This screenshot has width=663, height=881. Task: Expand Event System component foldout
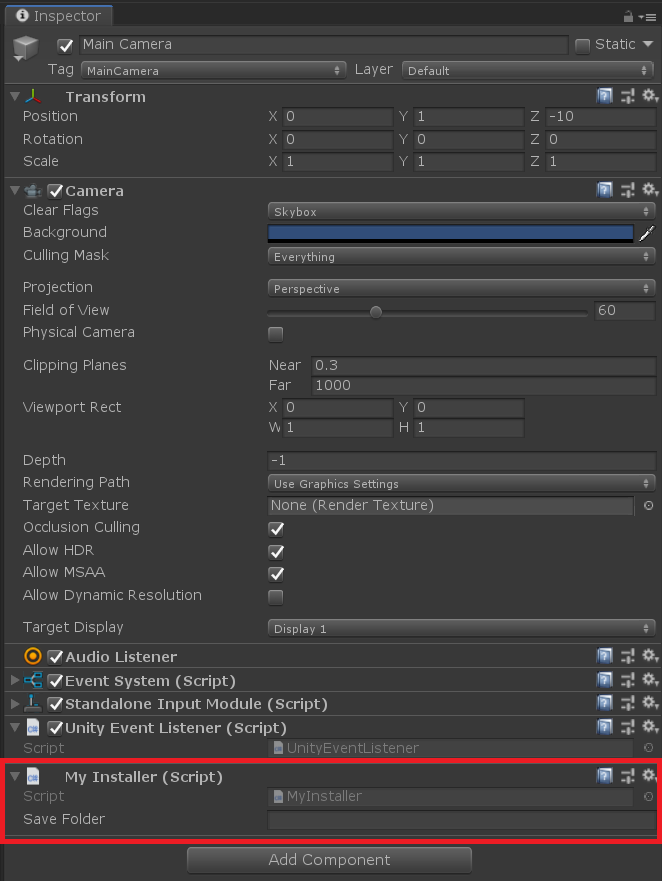pyautogui.click(x=15, y=680)
